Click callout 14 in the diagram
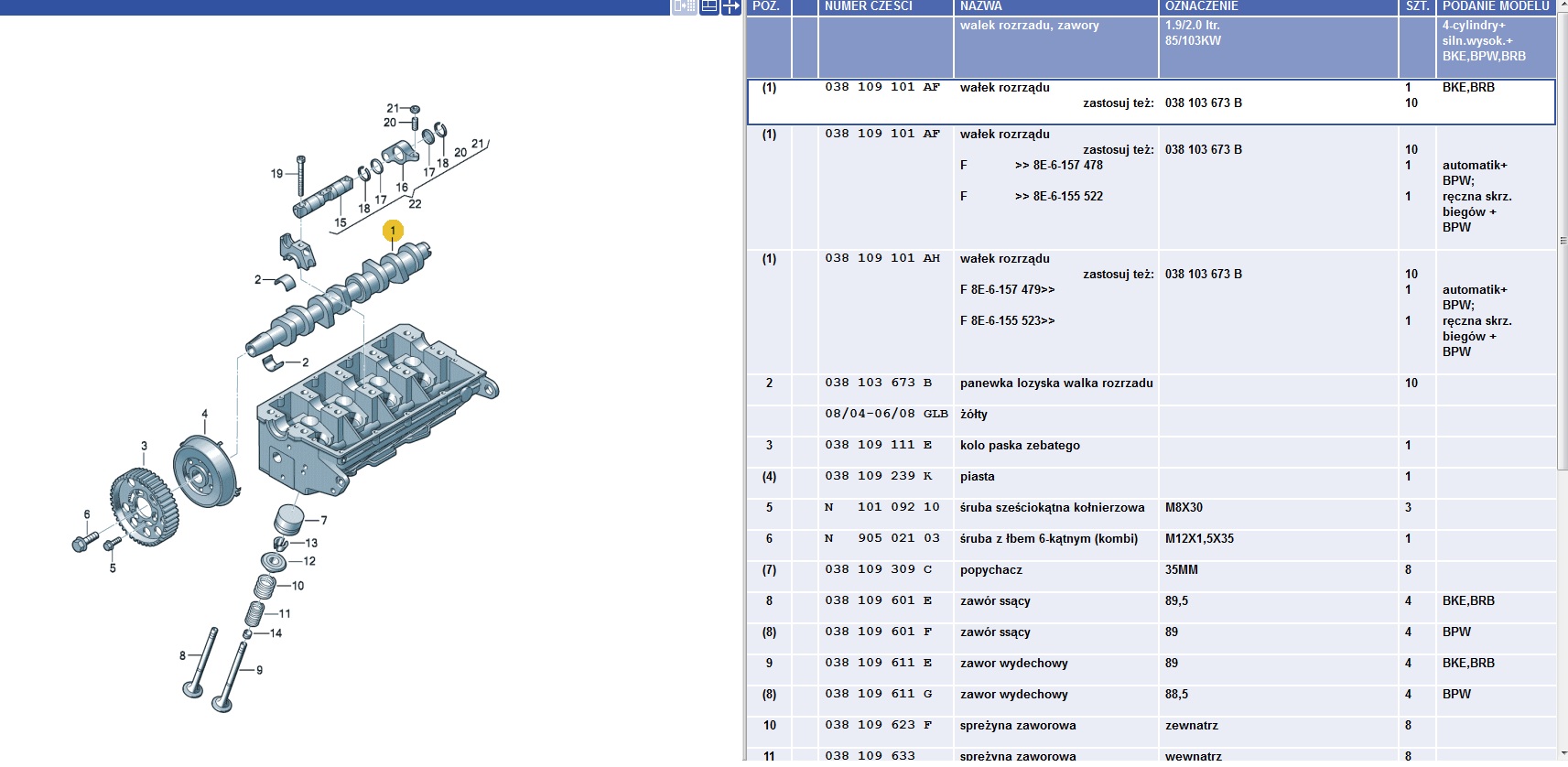 coord(276,633)
